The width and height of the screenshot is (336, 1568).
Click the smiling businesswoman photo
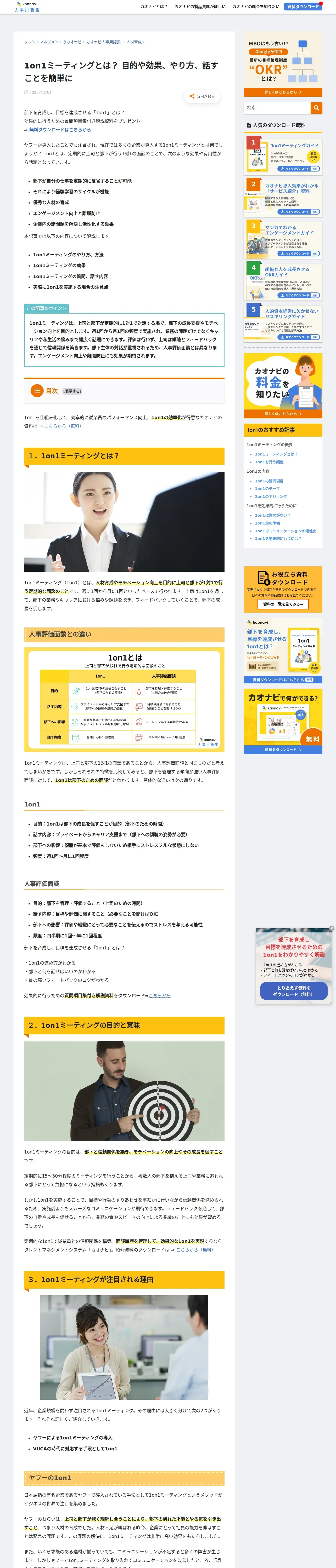pyautogui.click(x=124, y=522)
